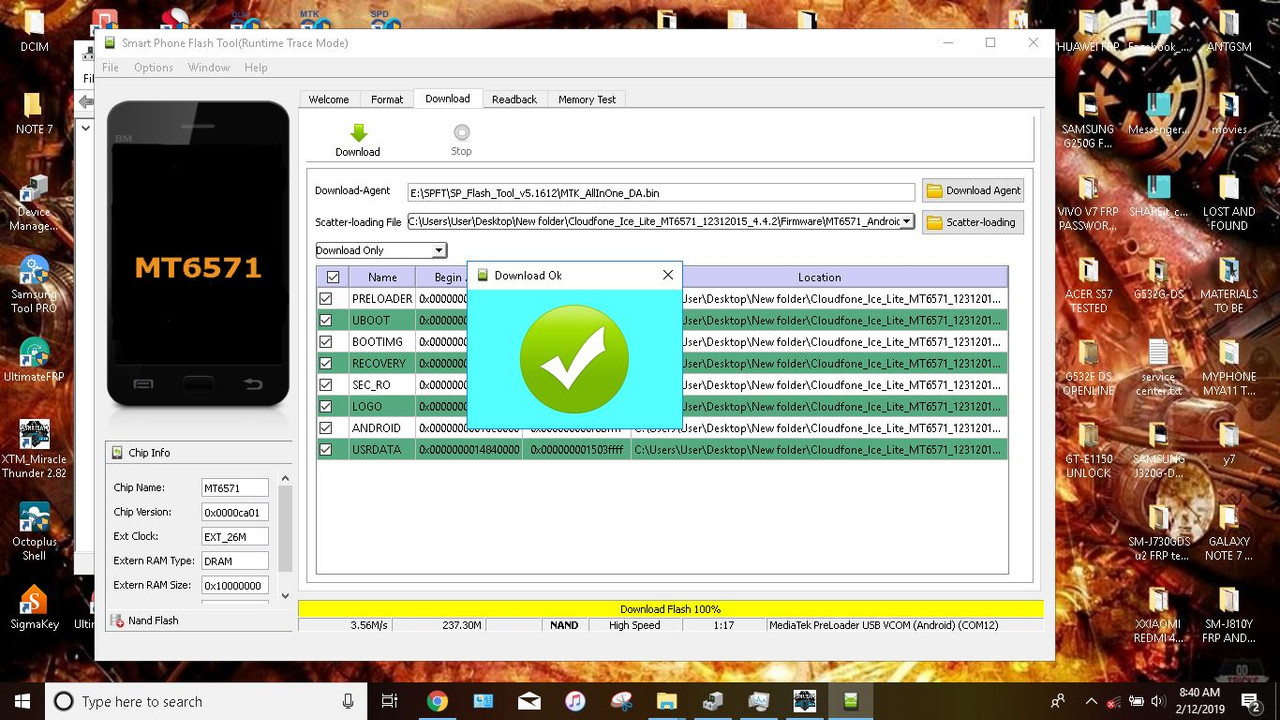Open the G532G-DS desktop folder

1159,278
